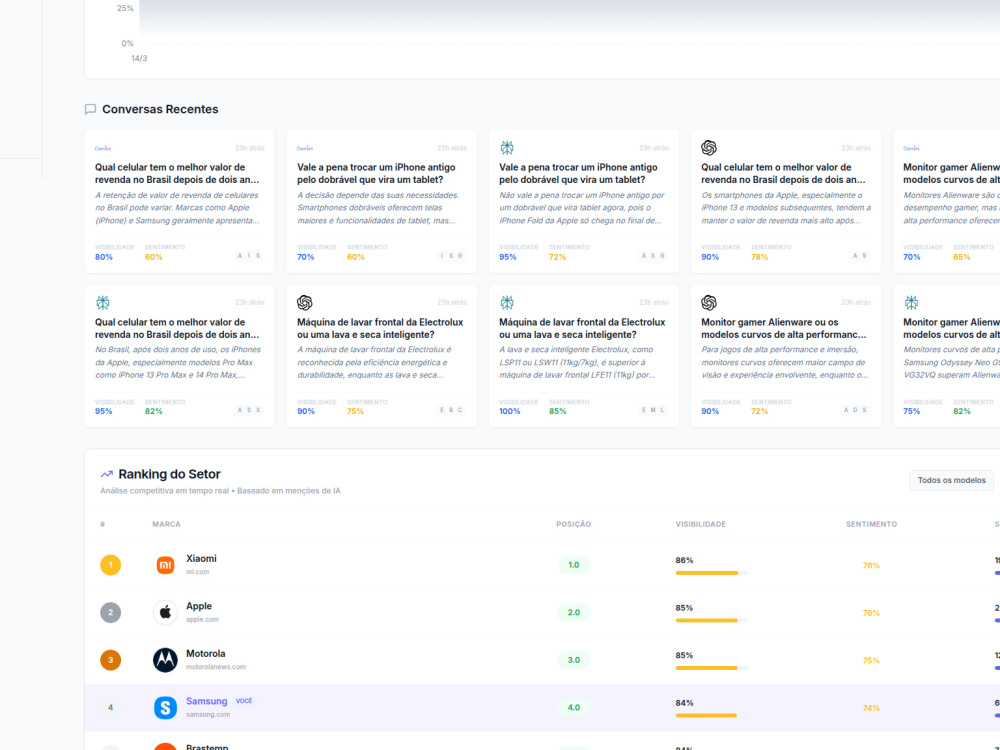The width and height of the screenshot is (1000, 750).
Task: Open the 'Todos os modelos' filter dropdown
Action: coord(951,480)
